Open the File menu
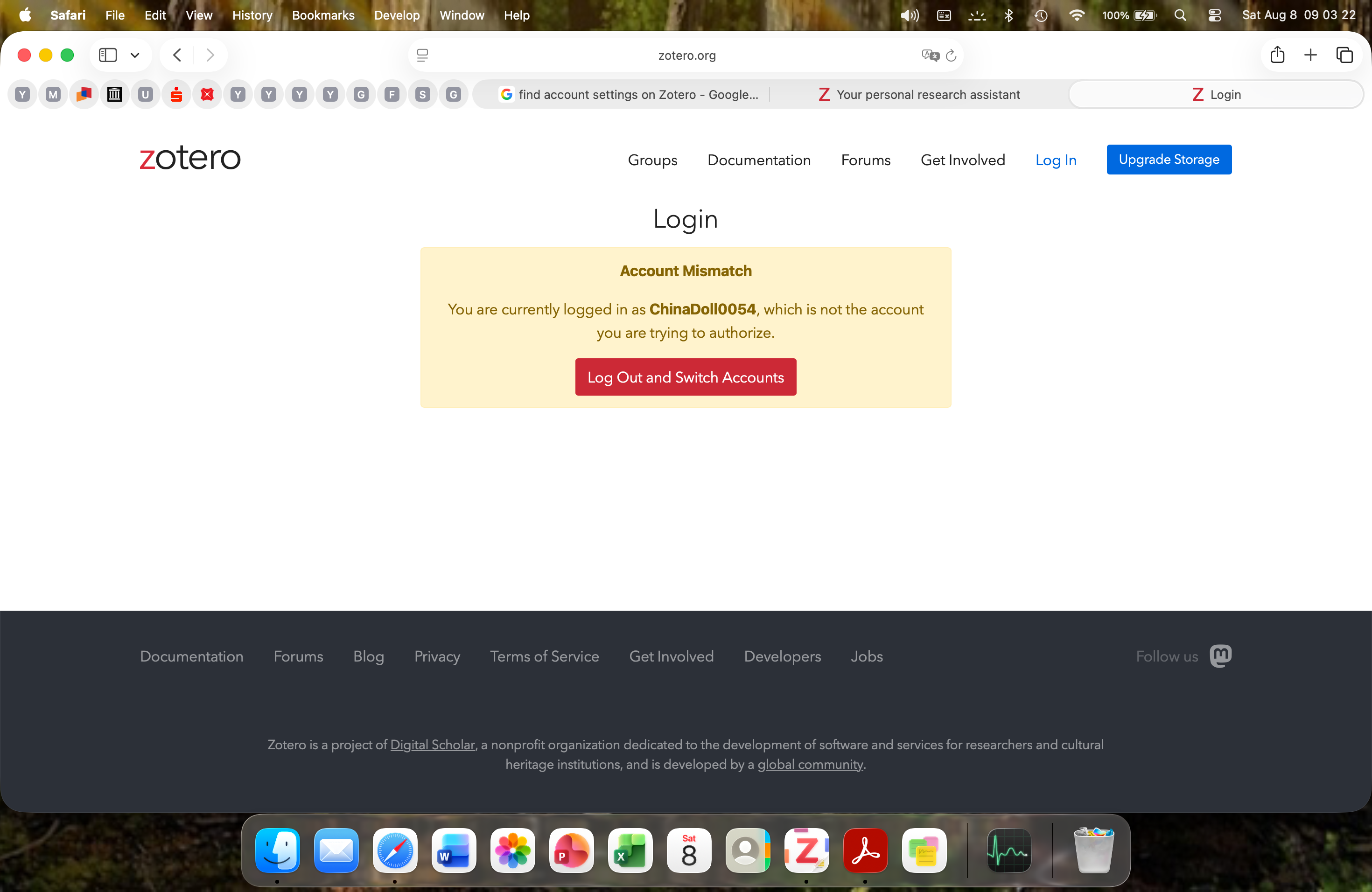 (115, 15)
